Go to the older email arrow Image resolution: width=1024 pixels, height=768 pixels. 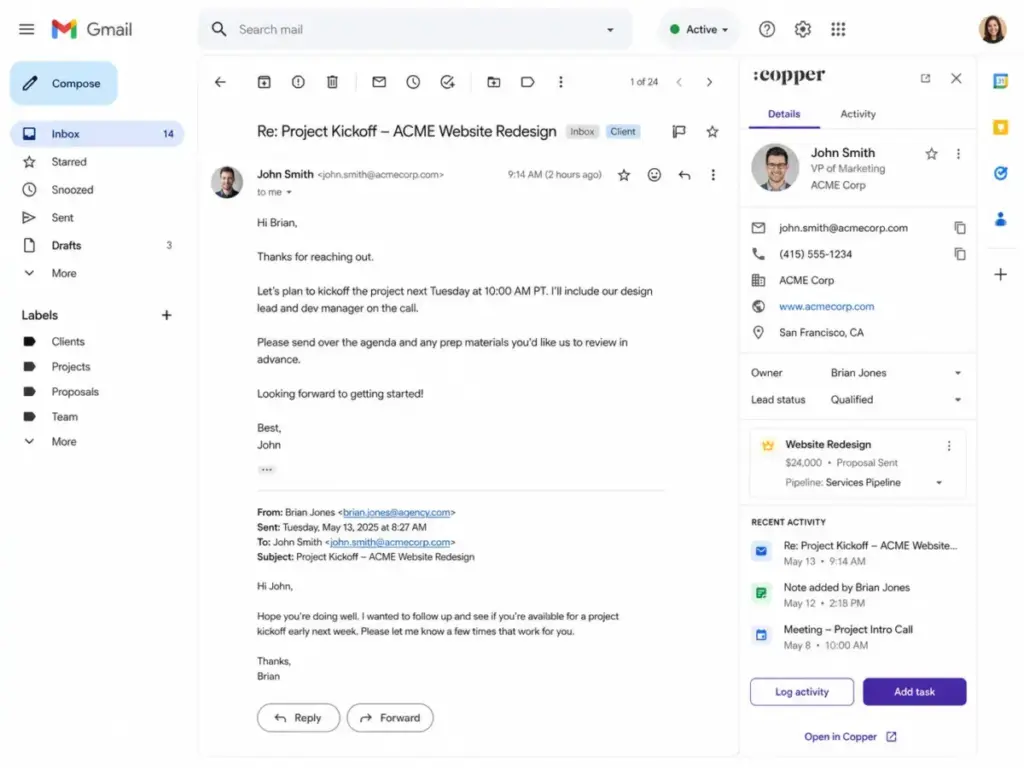[709, 82]
